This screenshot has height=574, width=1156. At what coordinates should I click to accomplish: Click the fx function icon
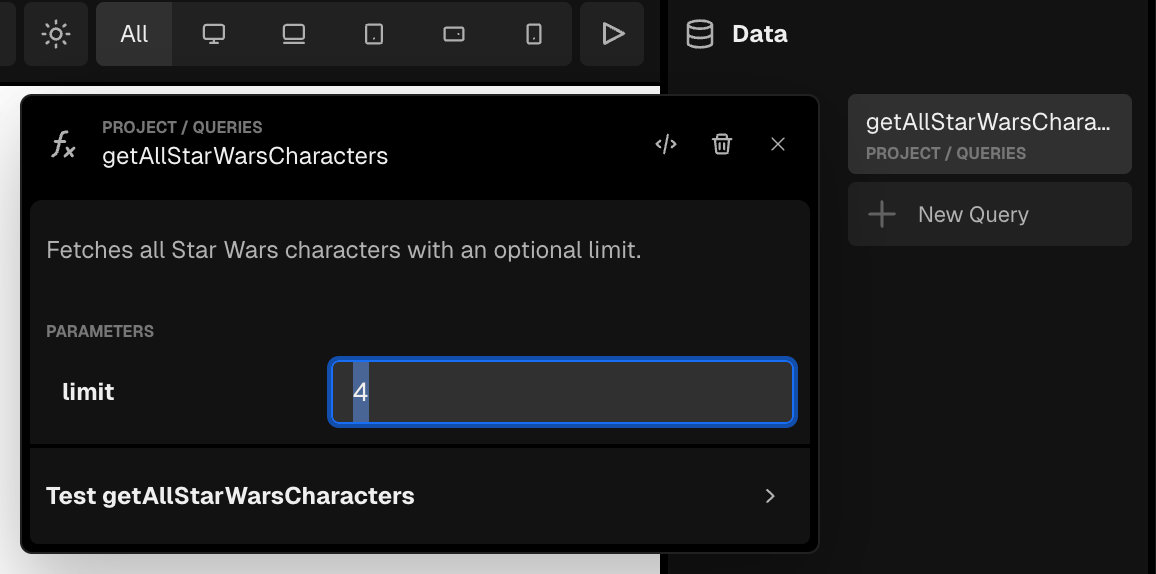pyautogui.click(x=63, y=144)
